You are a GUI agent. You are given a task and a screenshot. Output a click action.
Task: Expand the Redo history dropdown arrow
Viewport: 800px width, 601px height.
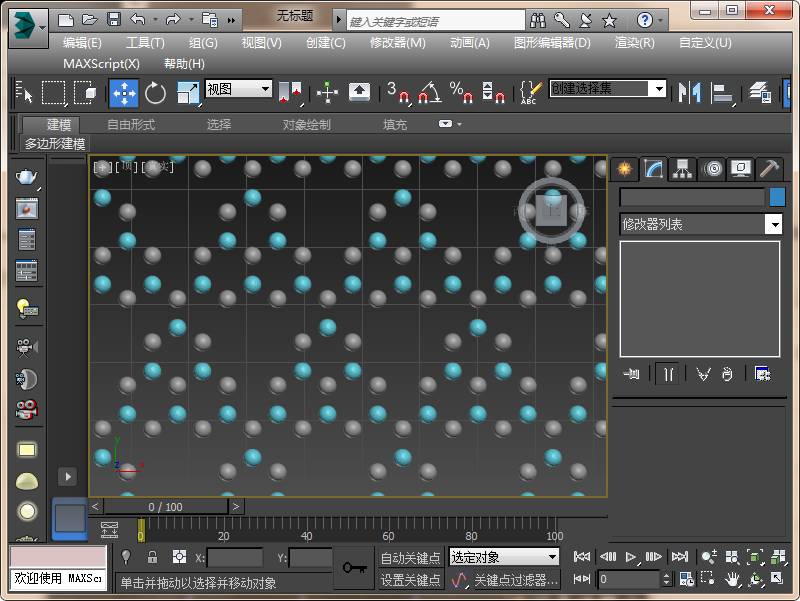click(191, 20)
